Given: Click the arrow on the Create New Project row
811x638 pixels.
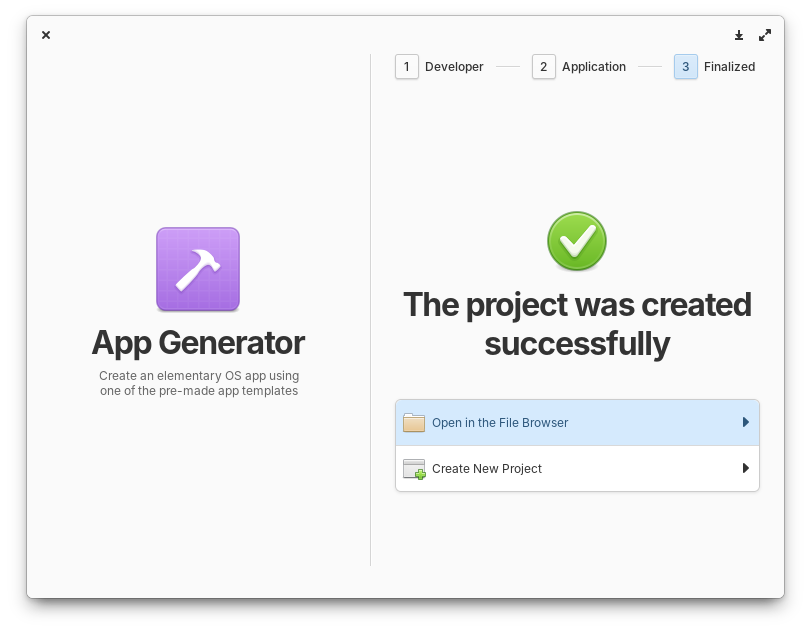Looking at the screenshot, I should (745, 468).
